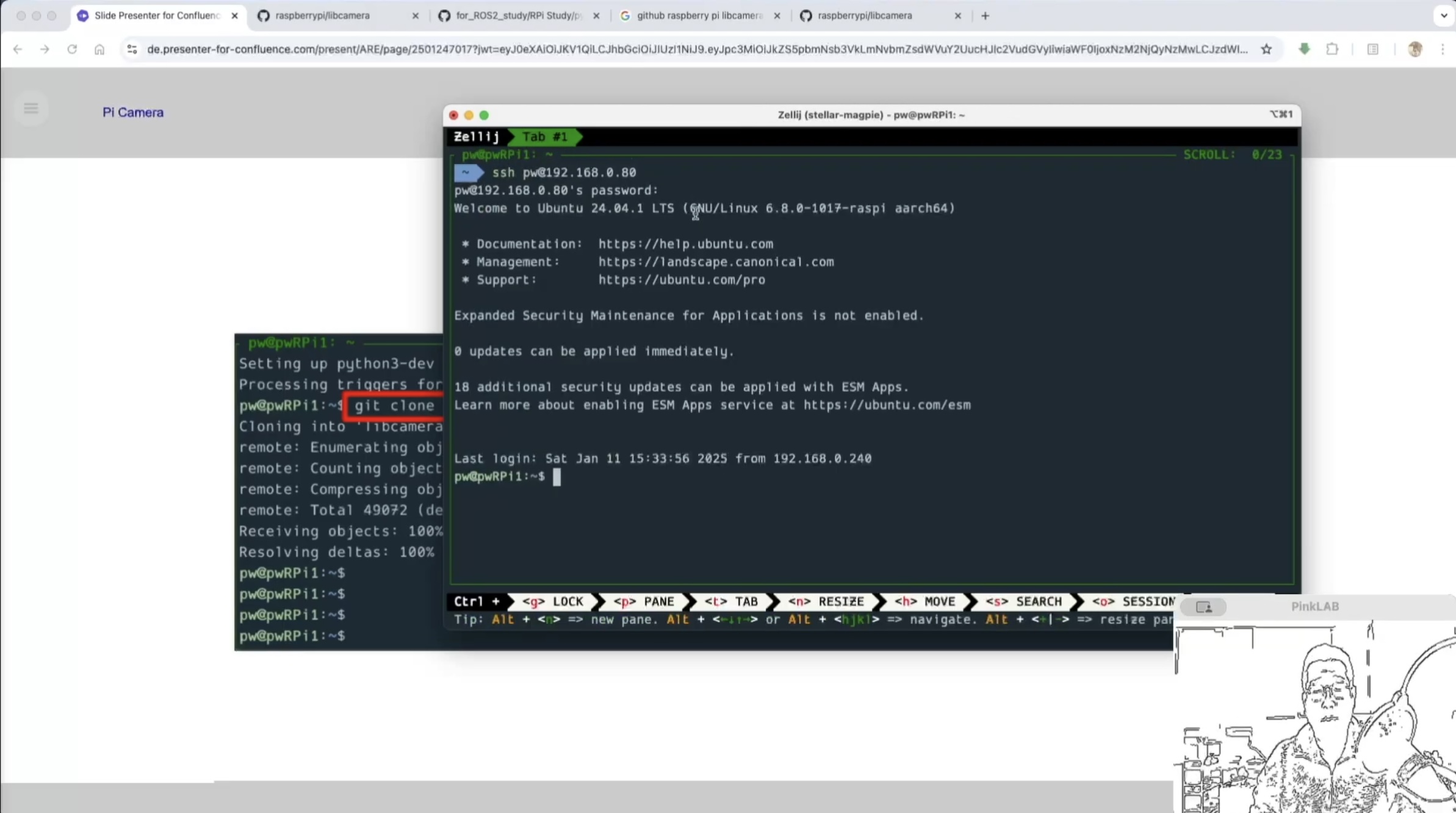This screenshot has height=813, width=1456.
Task: Go to browser home page
Action: [99, 49]
